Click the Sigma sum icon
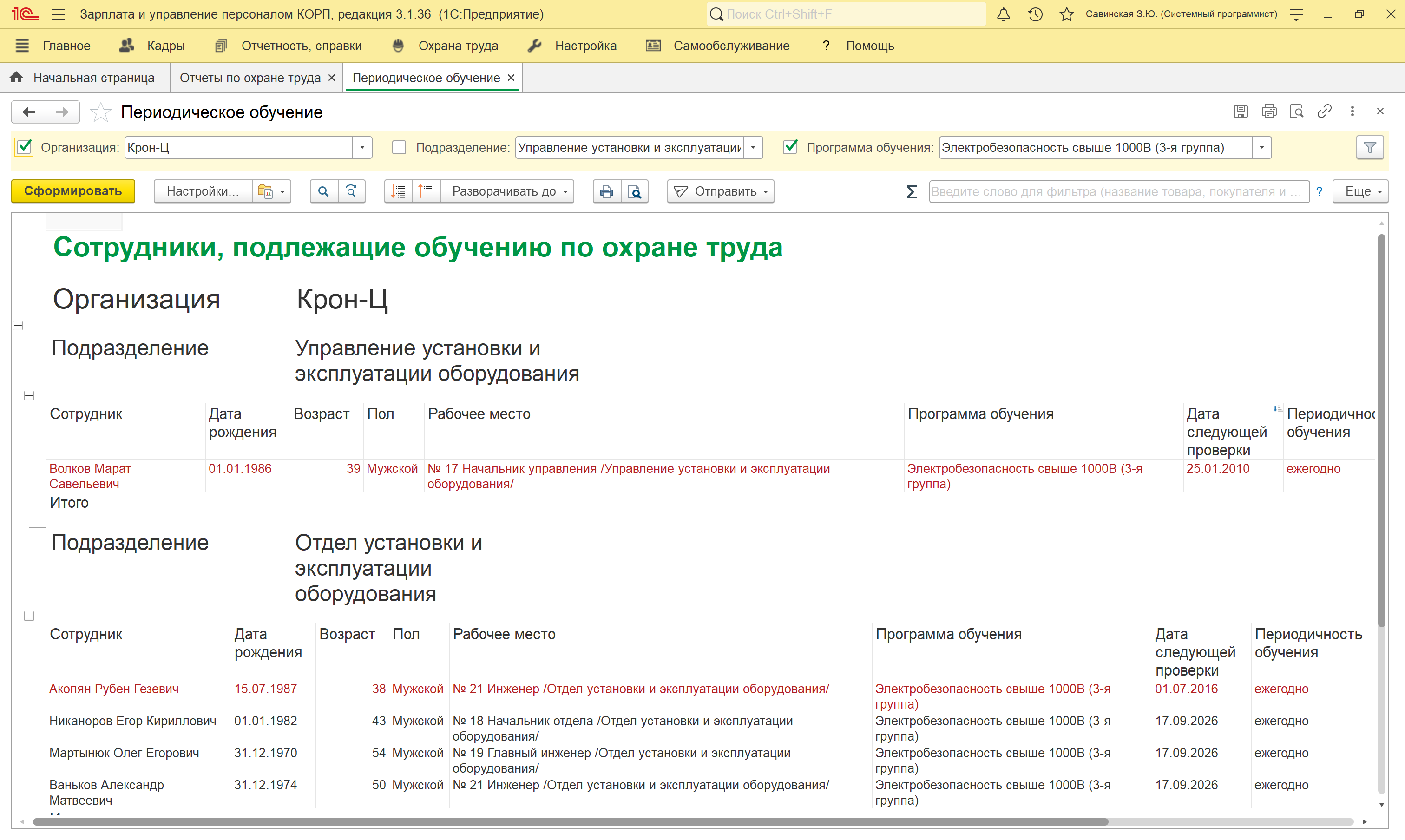 tap(912, 191)
